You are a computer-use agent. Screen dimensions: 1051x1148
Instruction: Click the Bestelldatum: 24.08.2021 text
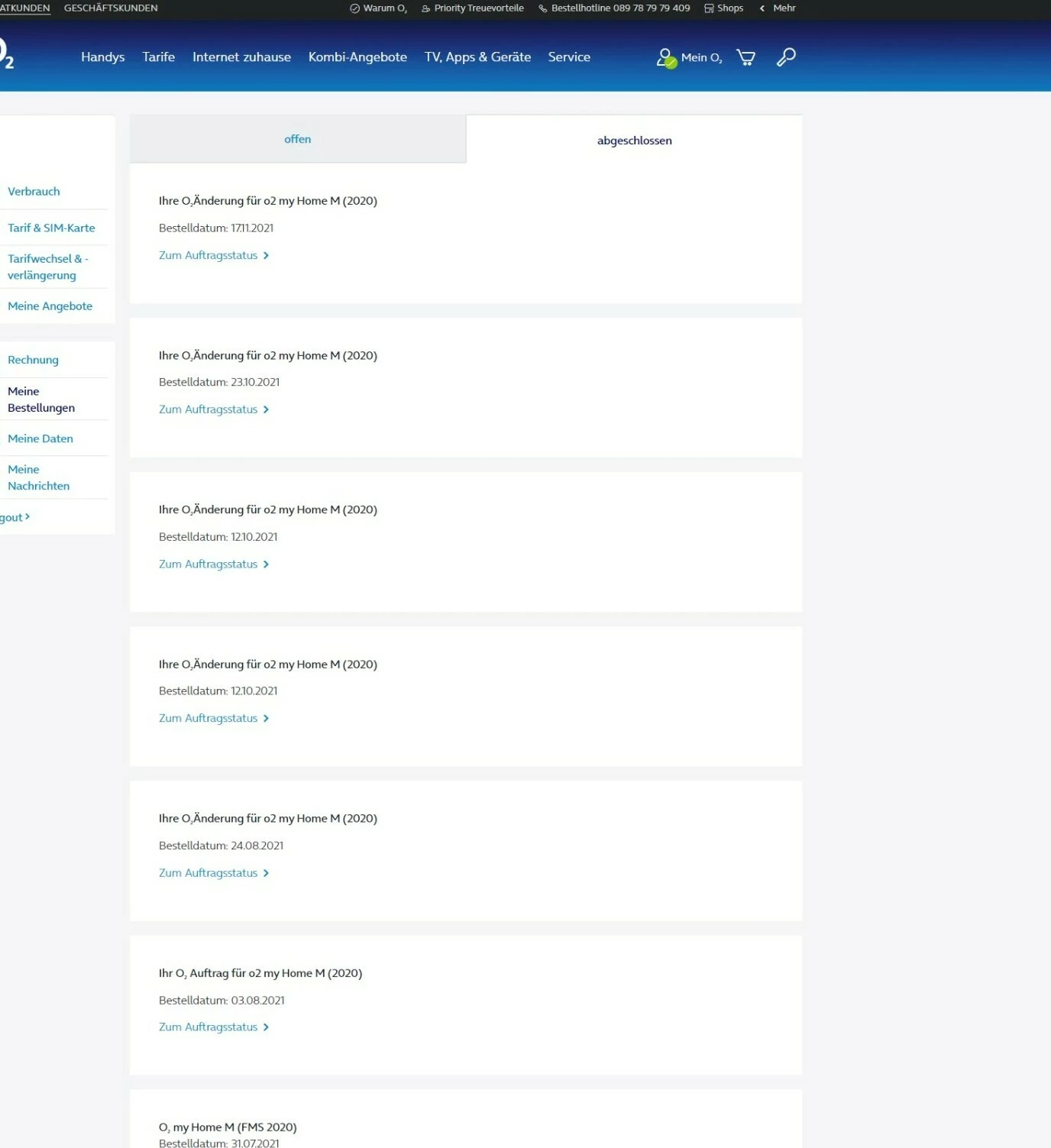click(x=221, y=846)
